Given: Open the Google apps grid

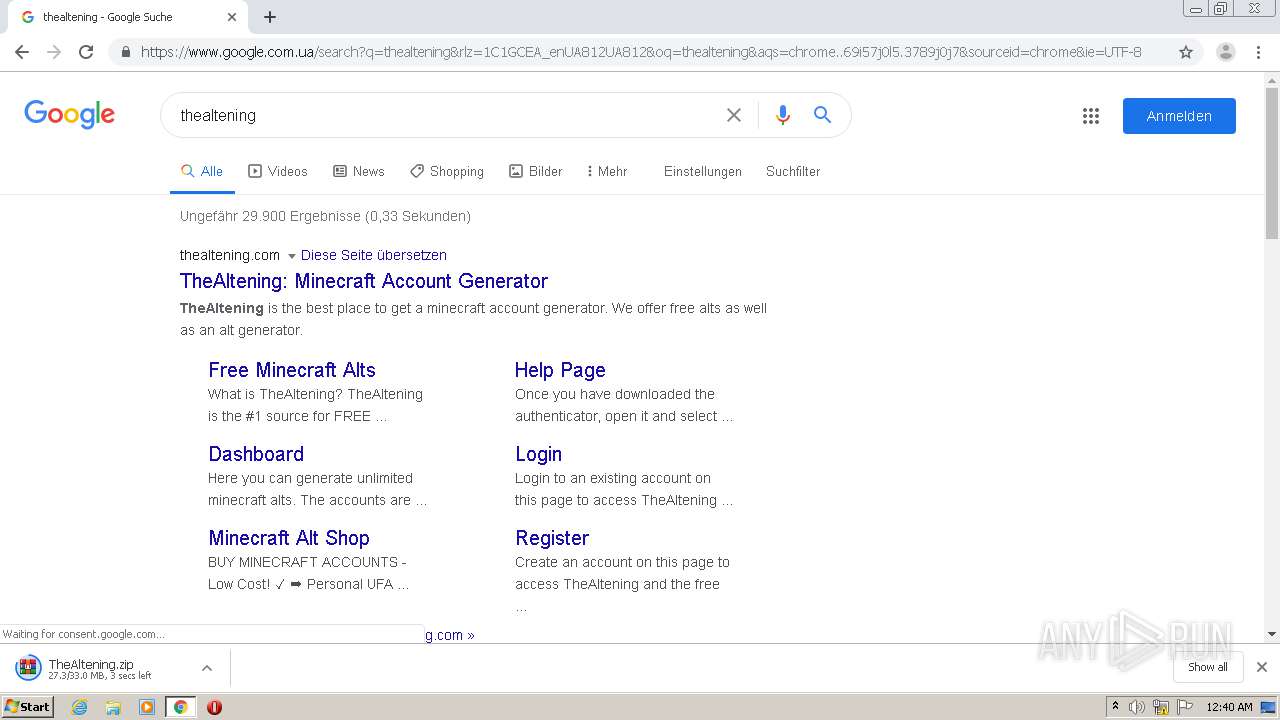Looking at the screenshot, I should click(1091, 116).
